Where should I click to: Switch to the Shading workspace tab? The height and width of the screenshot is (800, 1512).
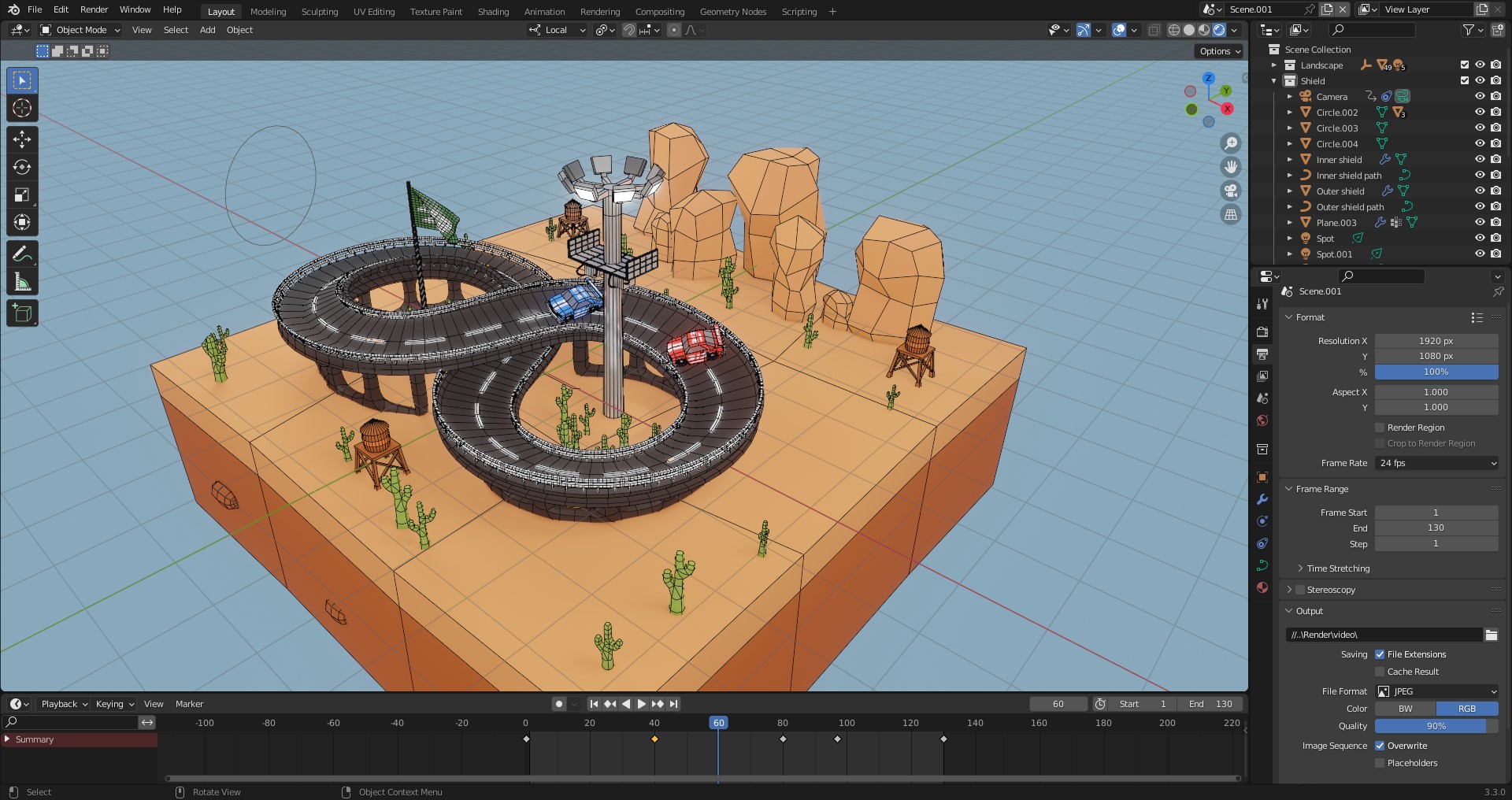(493, 11)
